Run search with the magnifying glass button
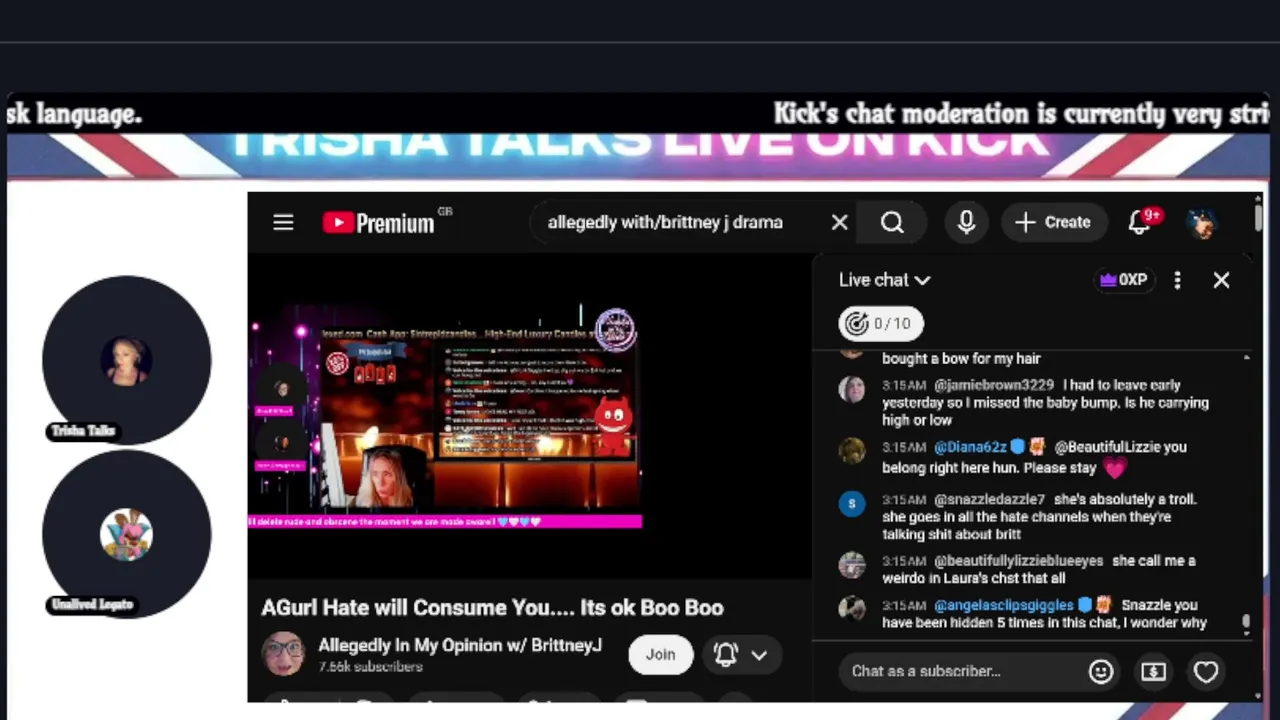This screenshot has height=720, width=1280. point(892,222)
